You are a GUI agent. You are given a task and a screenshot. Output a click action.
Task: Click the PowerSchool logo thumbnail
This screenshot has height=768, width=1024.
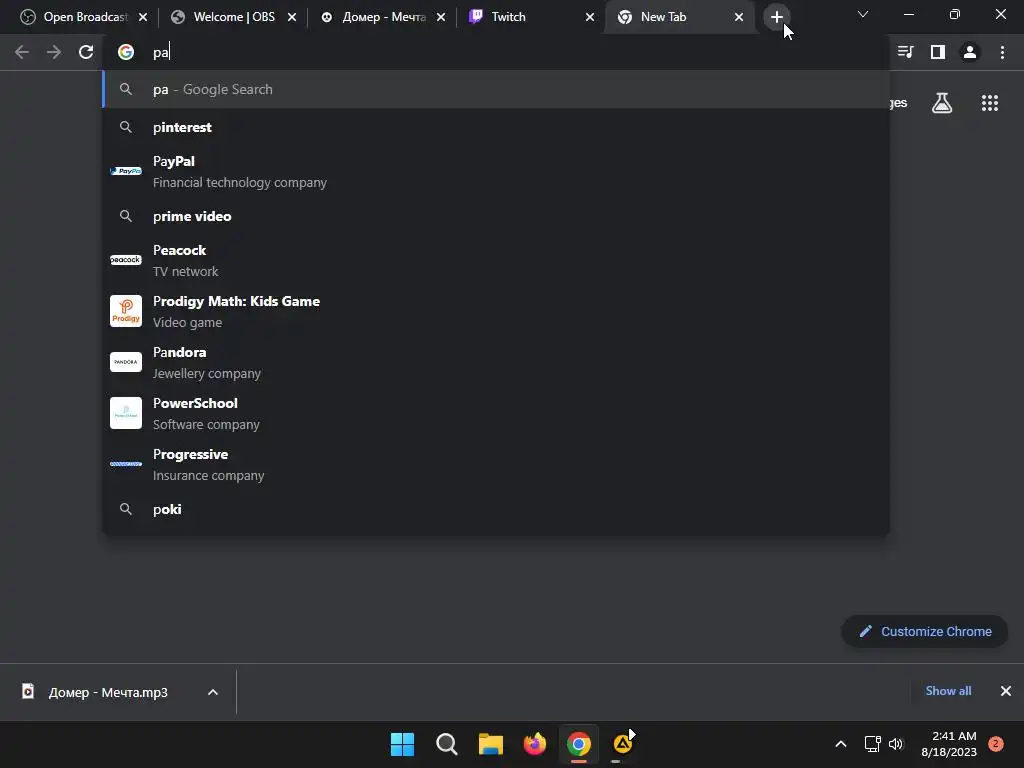pos(126,413)
